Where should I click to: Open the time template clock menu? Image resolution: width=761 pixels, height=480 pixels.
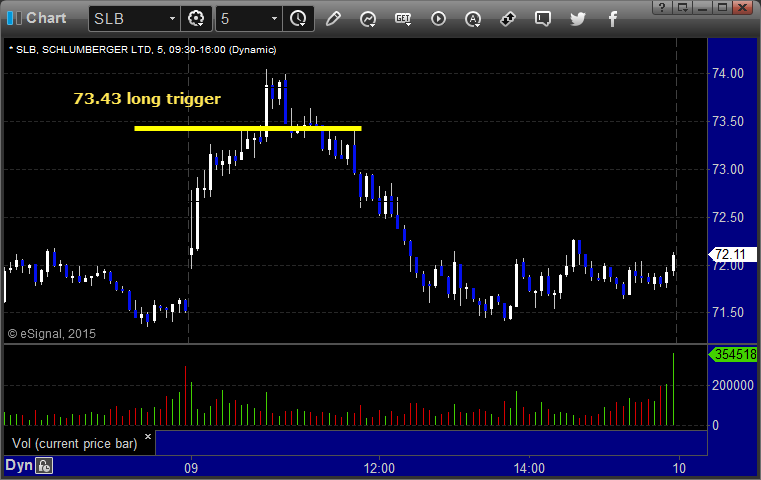(298, 19)
